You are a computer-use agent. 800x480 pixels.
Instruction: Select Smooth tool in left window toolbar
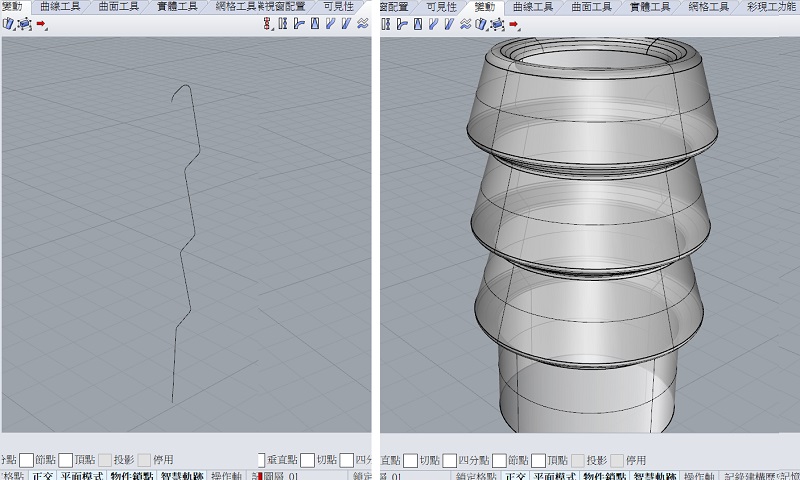click(363, 23)
